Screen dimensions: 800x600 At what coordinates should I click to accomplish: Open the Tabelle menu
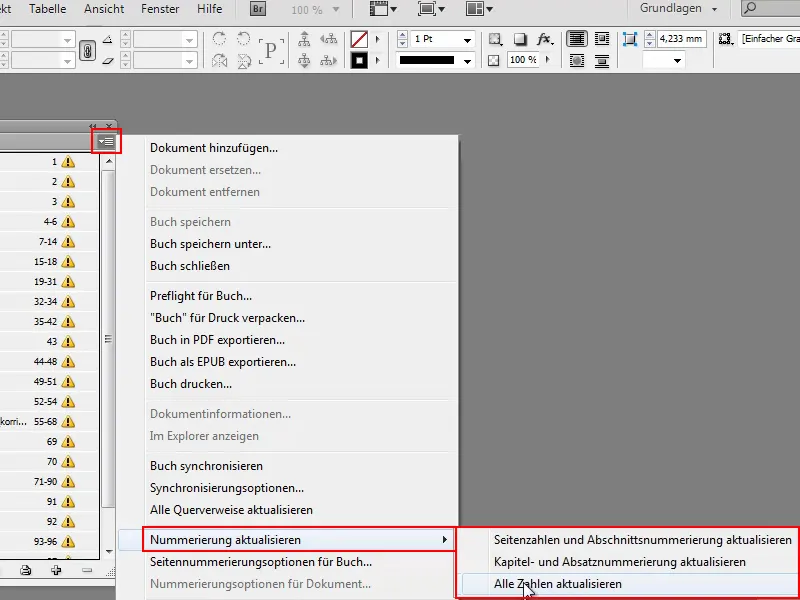click(x=47, y=9)
